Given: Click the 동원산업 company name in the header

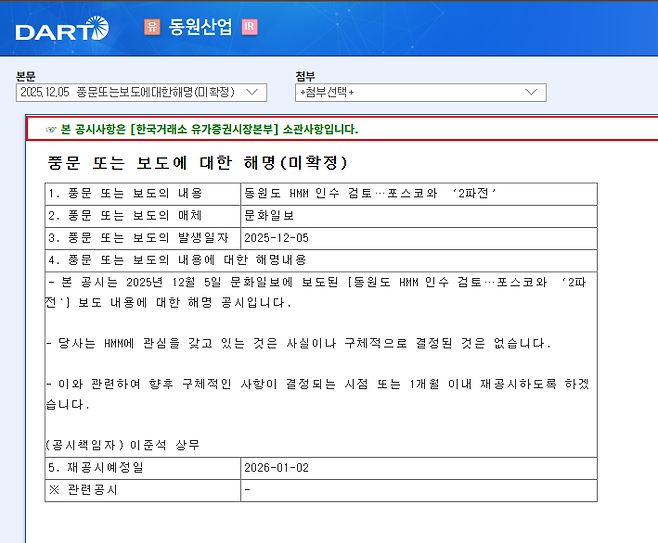Looking at the screenshot, I should (200, 27).
